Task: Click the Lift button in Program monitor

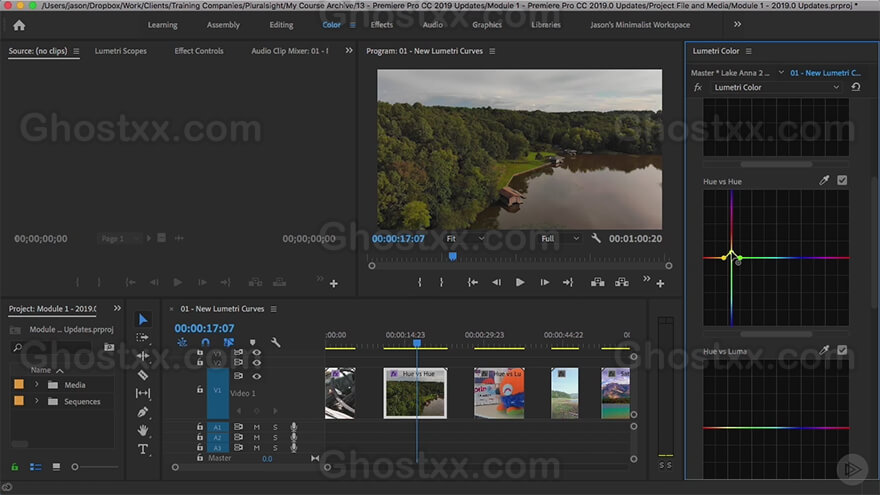Action: [x=598, y=282]
